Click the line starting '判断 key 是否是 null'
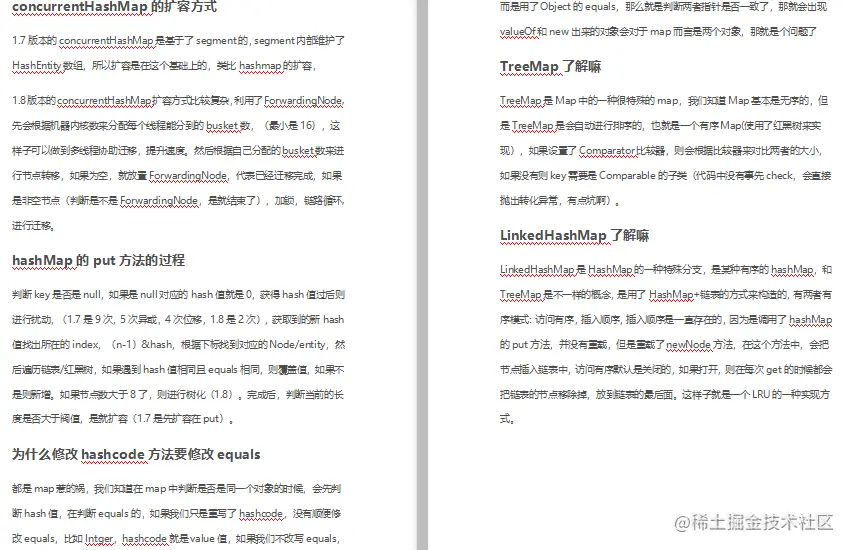The width and height of the screenshot is (851, 550). [178, 295]
